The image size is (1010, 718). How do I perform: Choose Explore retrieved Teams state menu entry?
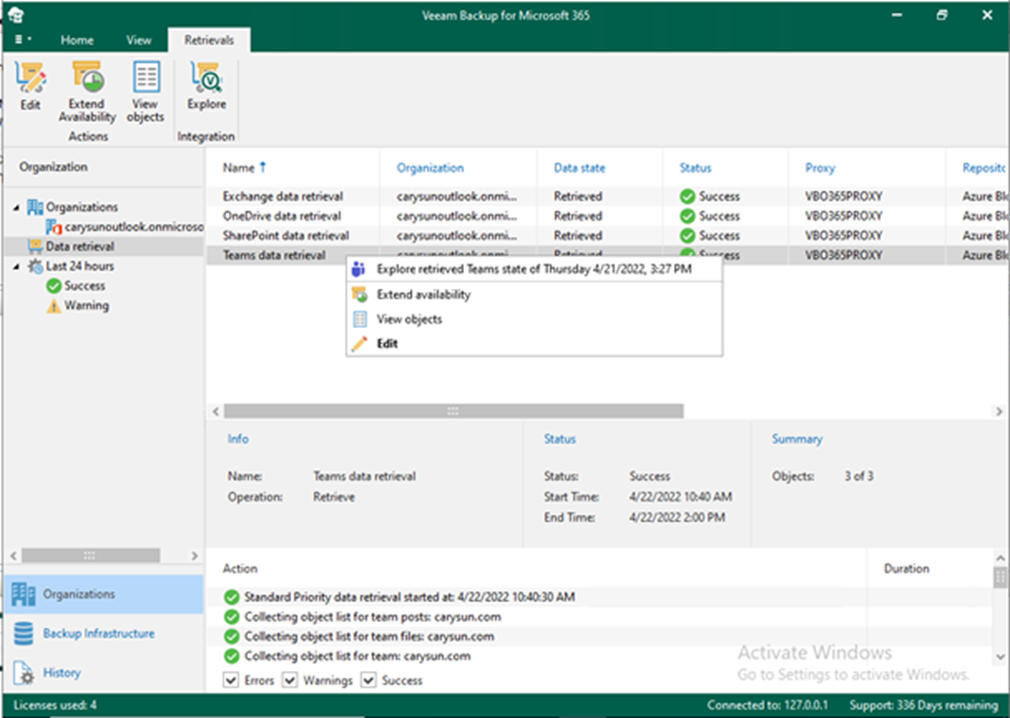[534, 269]
